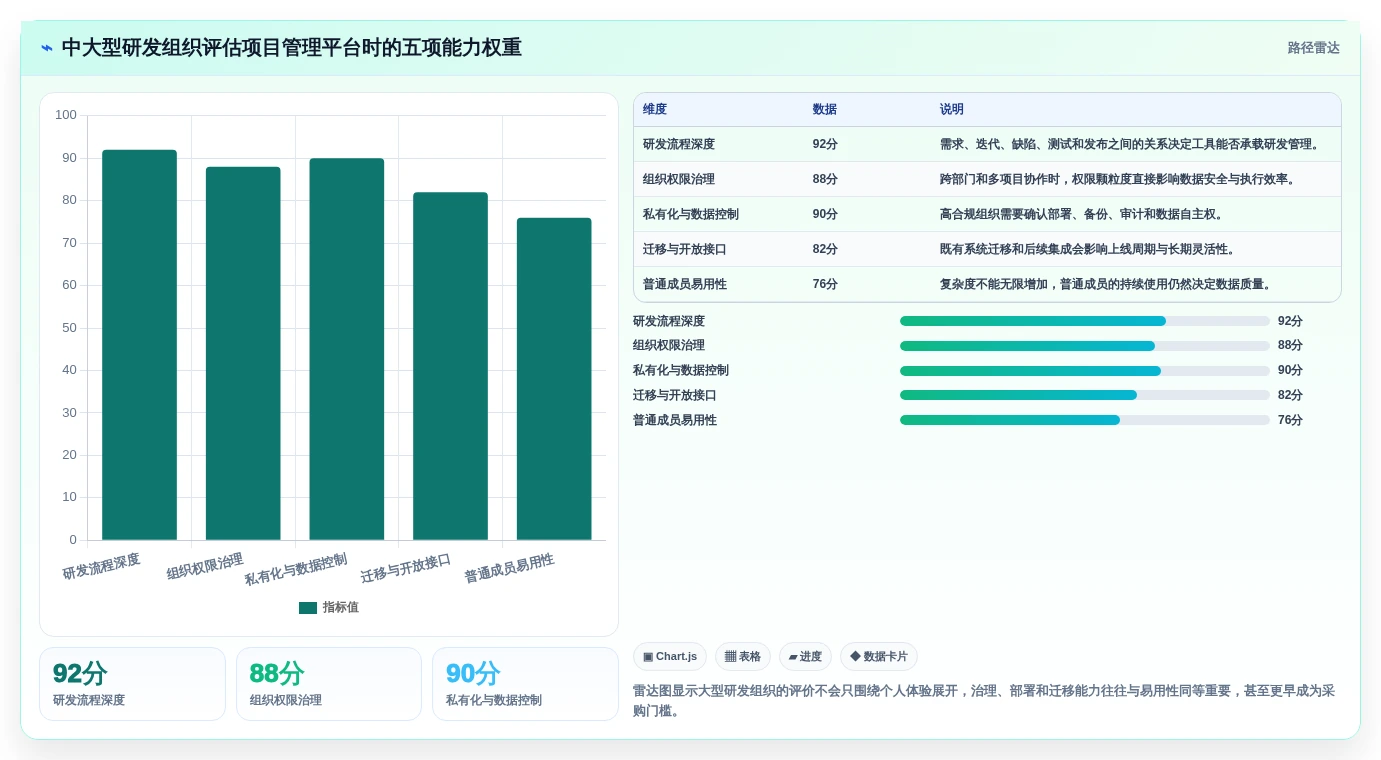Image resolution: width=1381 pixels, height=760 pixels.
Task: Click the 私有化与数据控制 x-axis label
Action: pyautogui.click(x=296, y=570)
